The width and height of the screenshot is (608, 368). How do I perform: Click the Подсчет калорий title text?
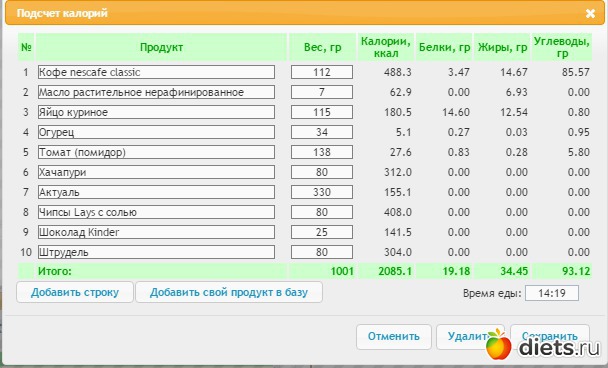(x=62, y=13)
